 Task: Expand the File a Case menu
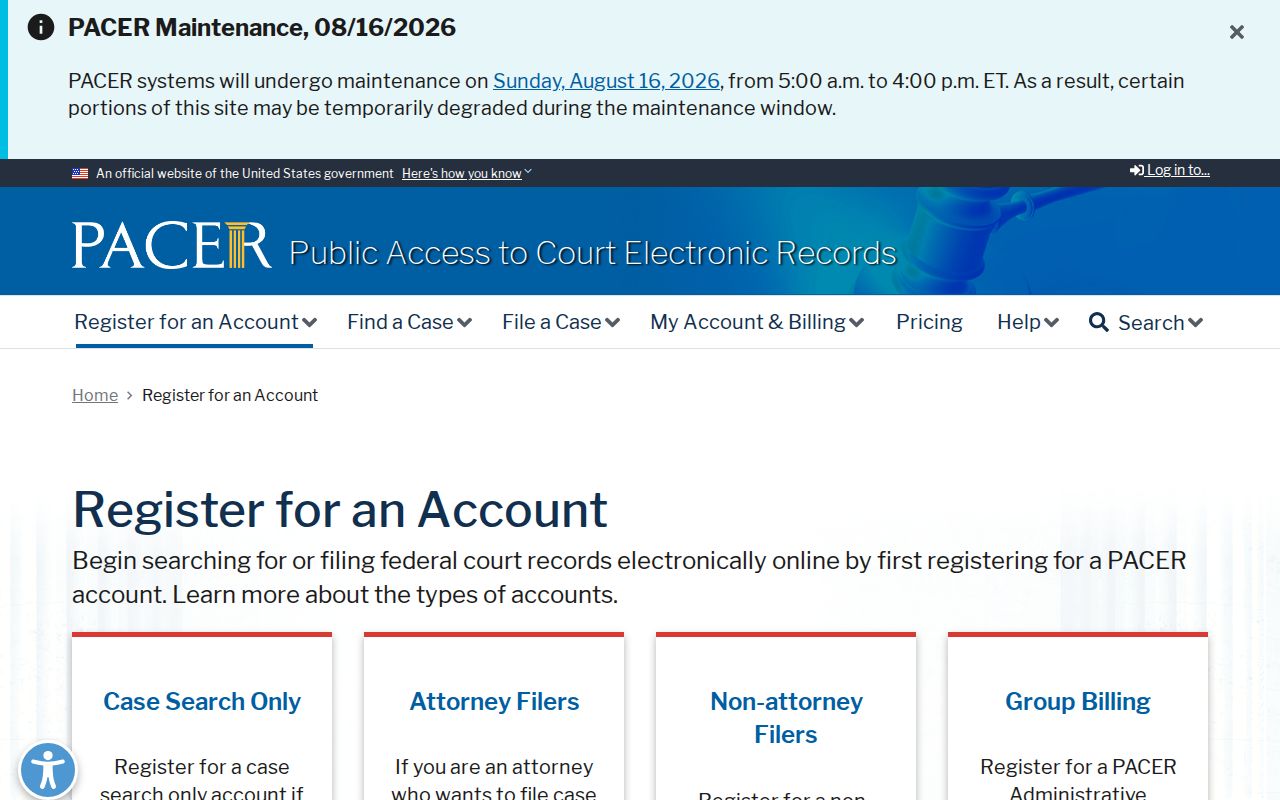561,322
